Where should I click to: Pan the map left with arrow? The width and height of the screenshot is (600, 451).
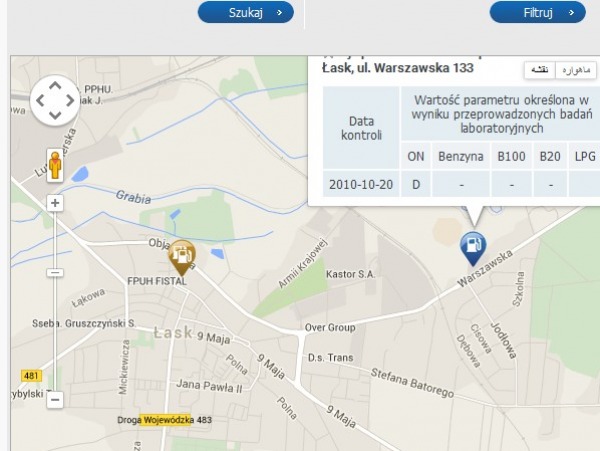(40, 101)
